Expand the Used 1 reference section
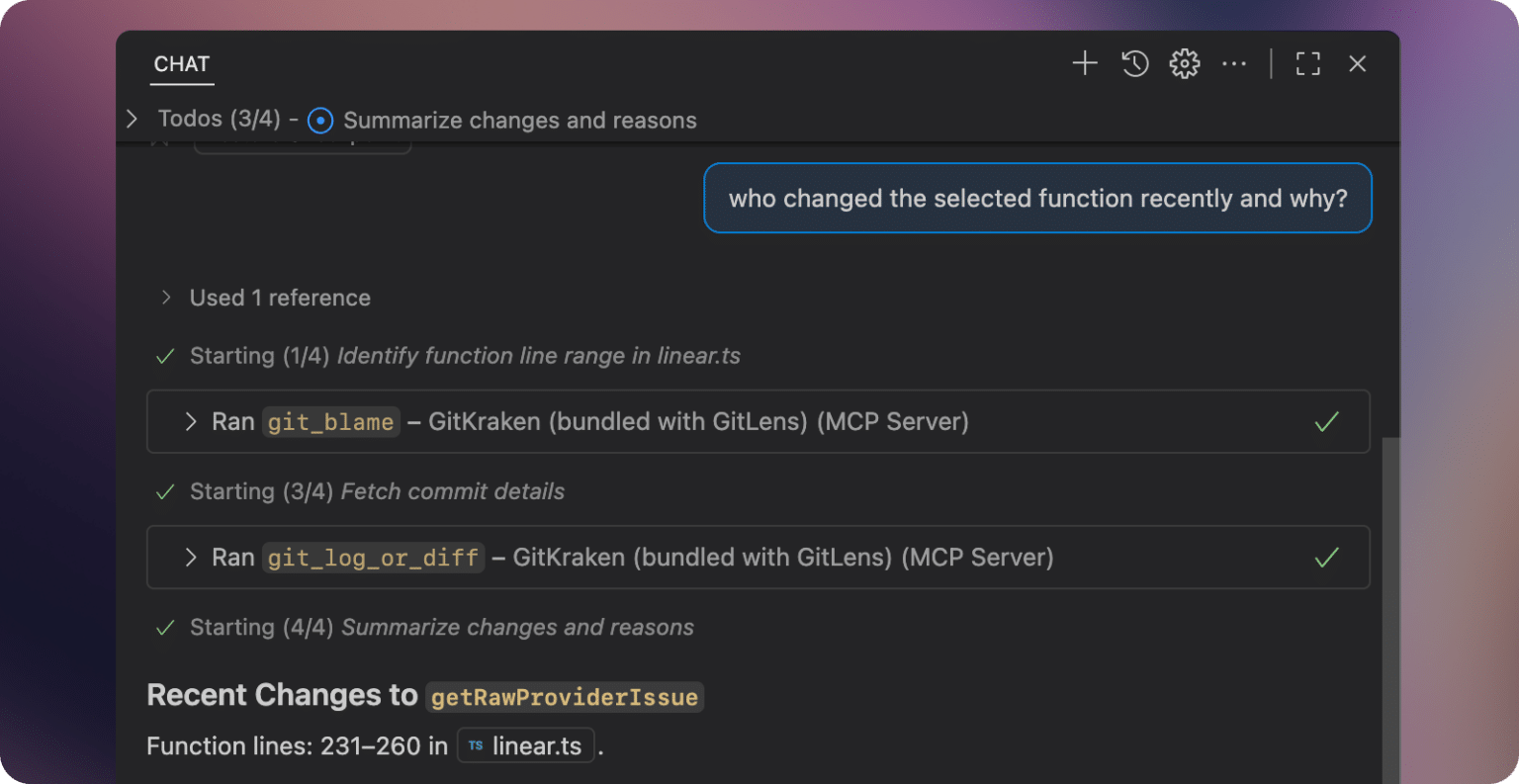Image resolution: width=1519 pixels, height=784 pixels. coord(164,297)
